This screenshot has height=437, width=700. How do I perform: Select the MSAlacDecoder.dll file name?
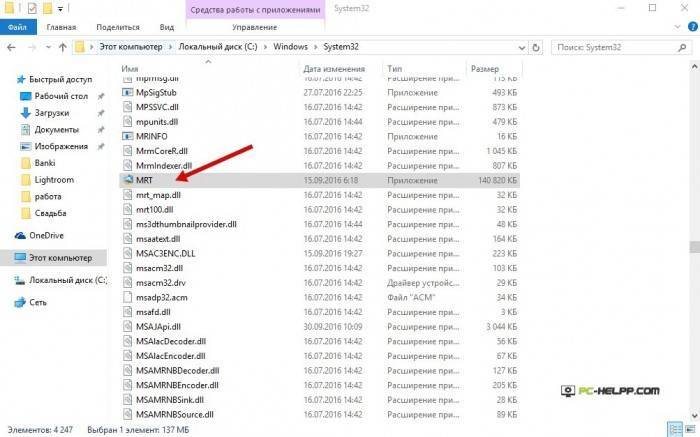[171, 341]
